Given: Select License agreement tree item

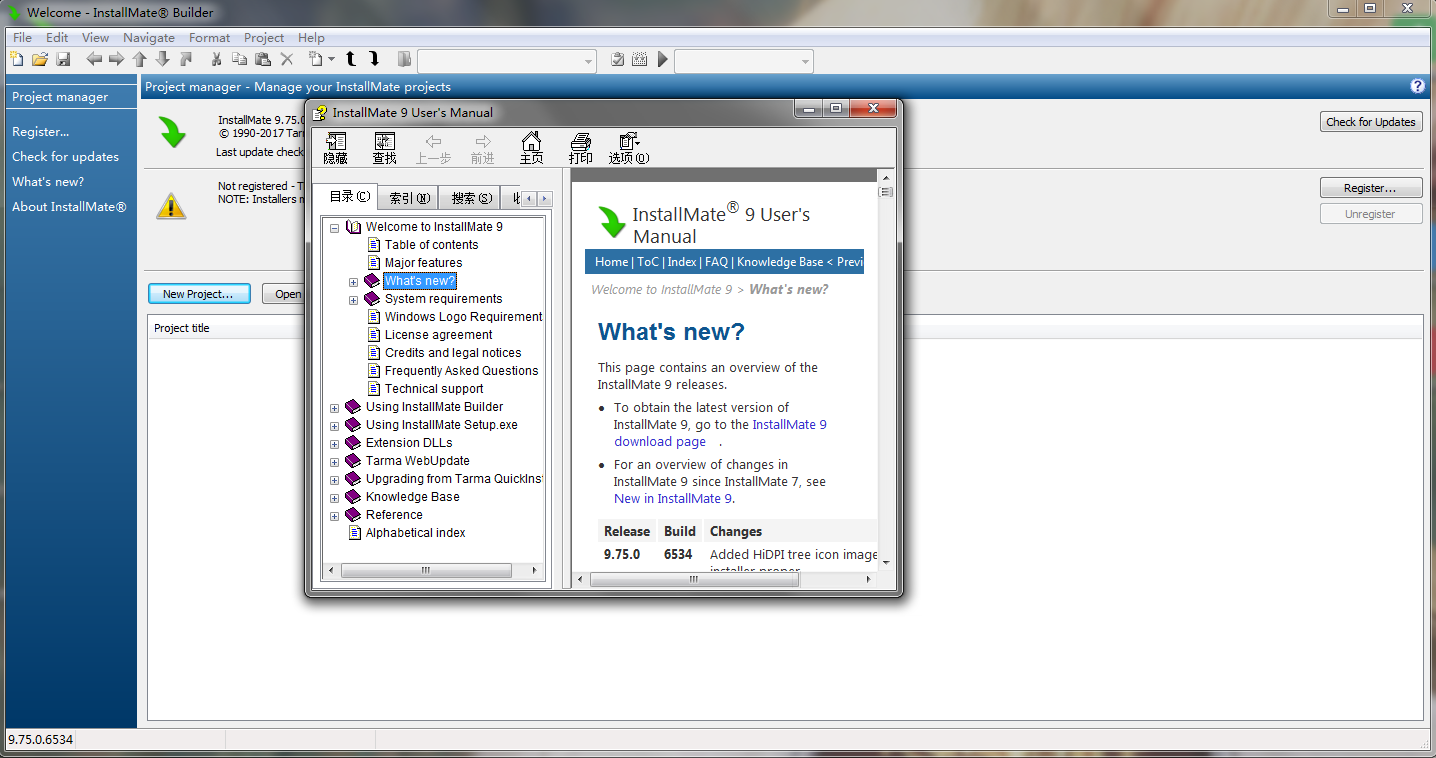Looking at the screenshot, I should (x=438, y=335).
